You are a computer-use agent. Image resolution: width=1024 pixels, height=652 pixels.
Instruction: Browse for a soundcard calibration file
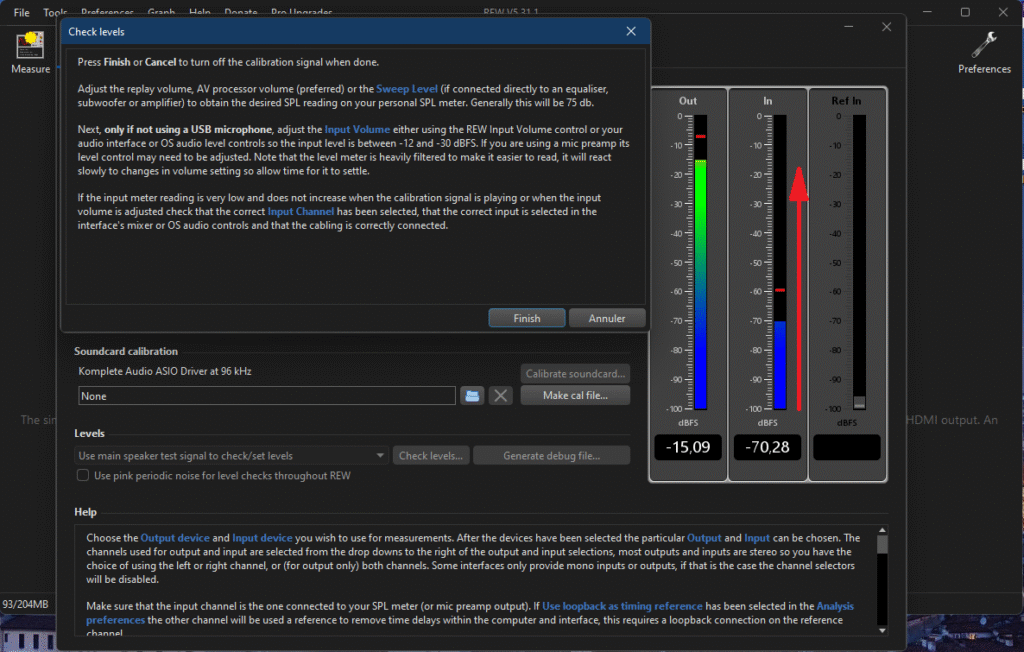click(x=472, y=396)
